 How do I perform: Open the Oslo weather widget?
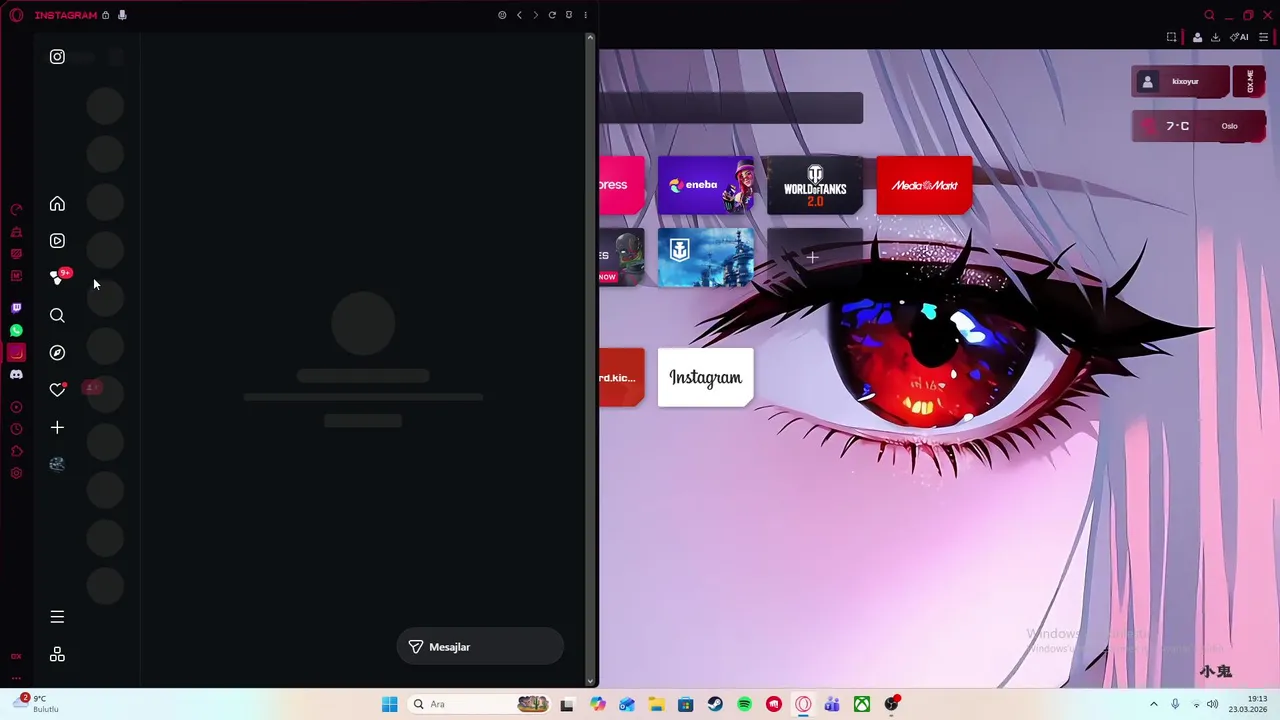pyautogui.click(x=1199, y=126)
